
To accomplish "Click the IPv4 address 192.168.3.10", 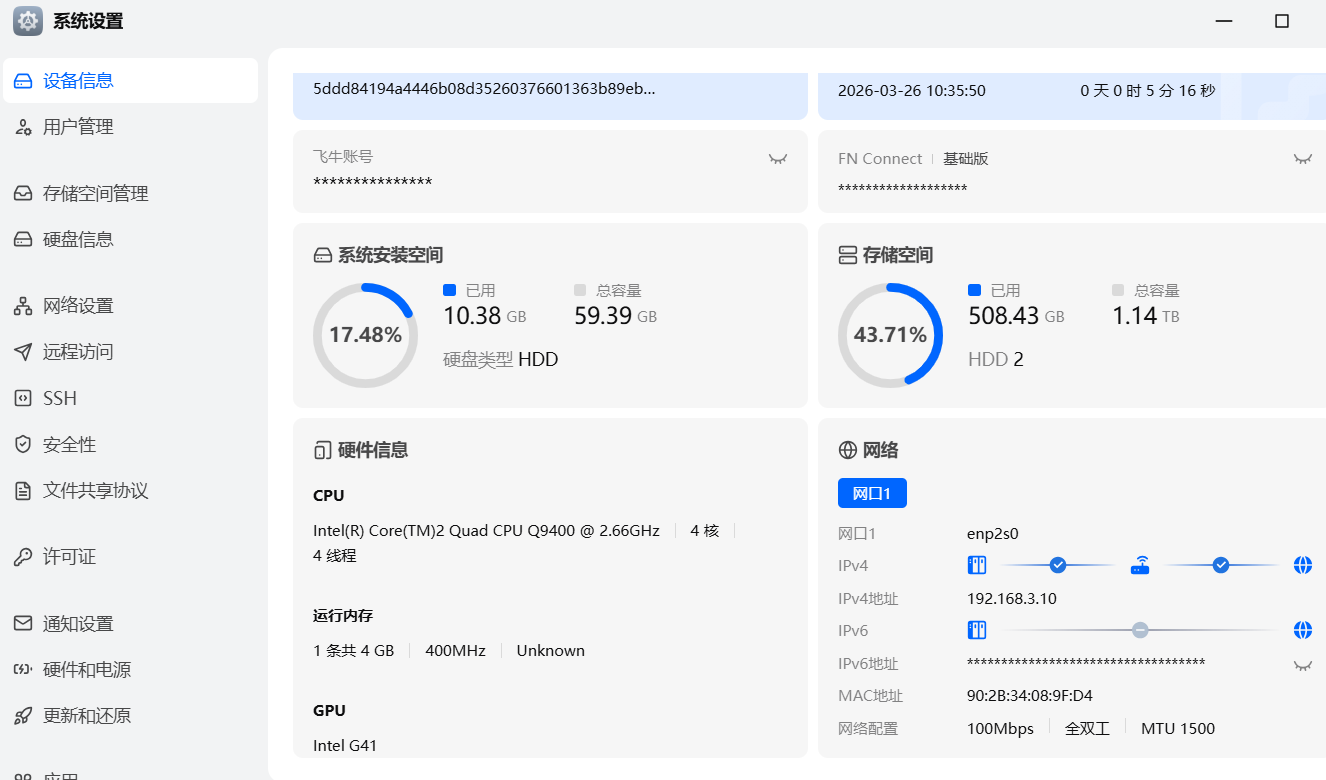I will (1012, 599).
